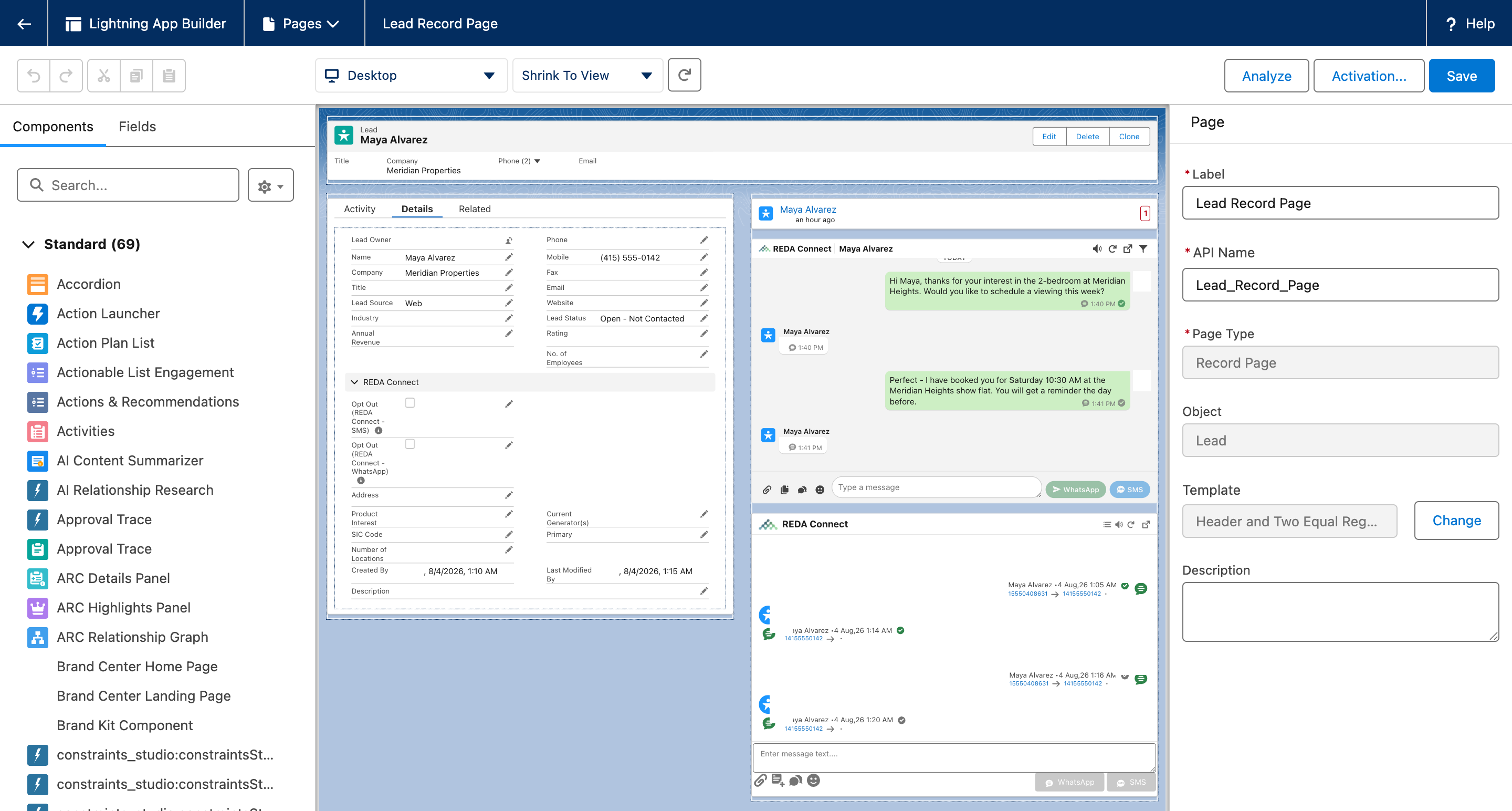The image size is (1512, 811).
Task: Click the cut scissors icon
Action: tap(104, 75)
